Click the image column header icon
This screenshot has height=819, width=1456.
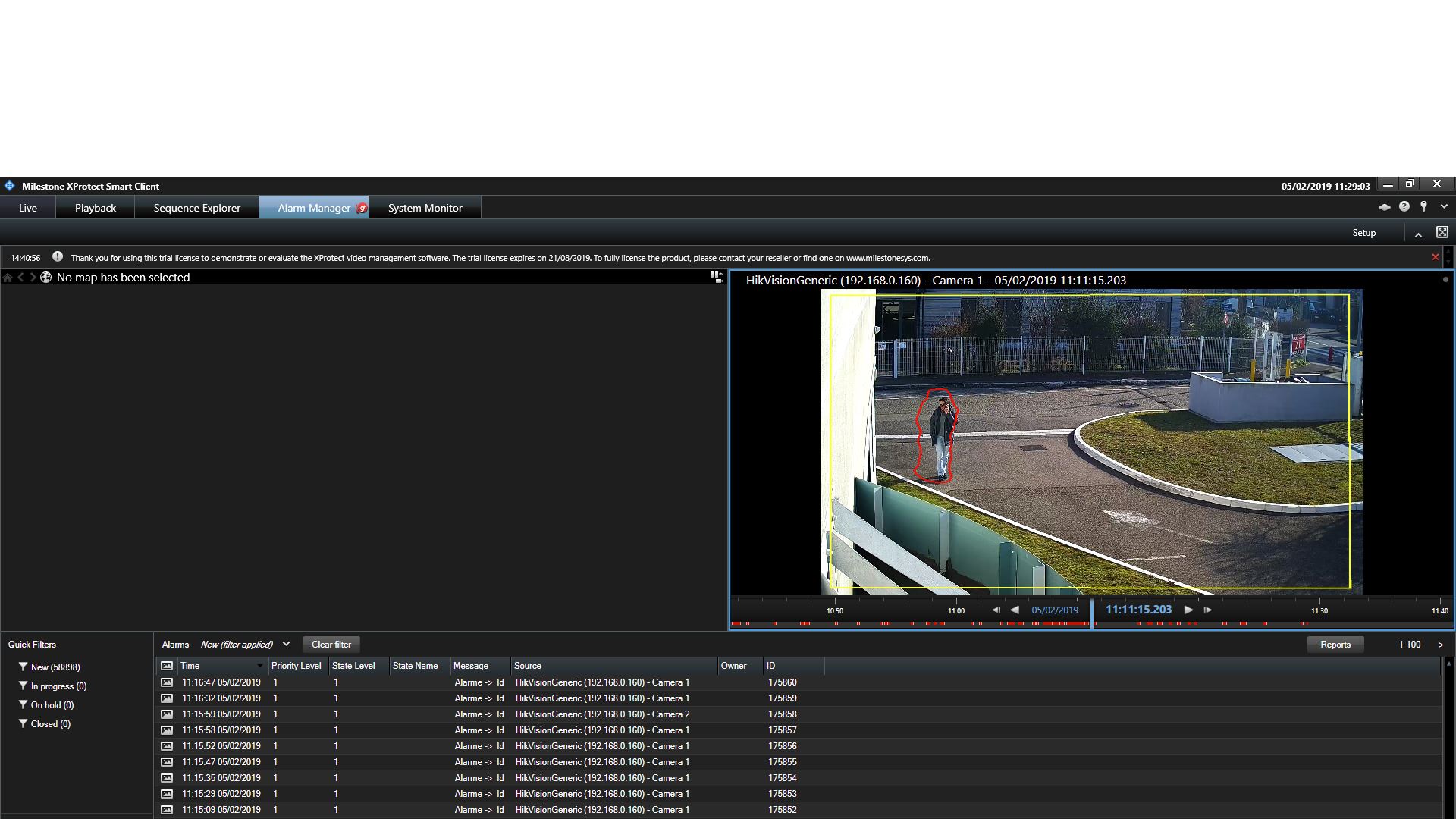tap(167, 666)
